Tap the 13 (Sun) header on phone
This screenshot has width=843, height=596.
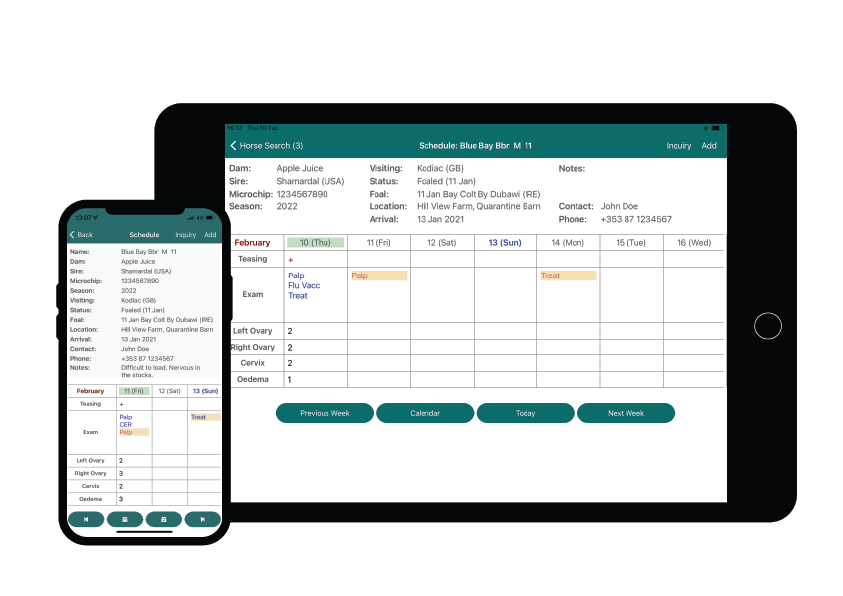tap(205, 391)
